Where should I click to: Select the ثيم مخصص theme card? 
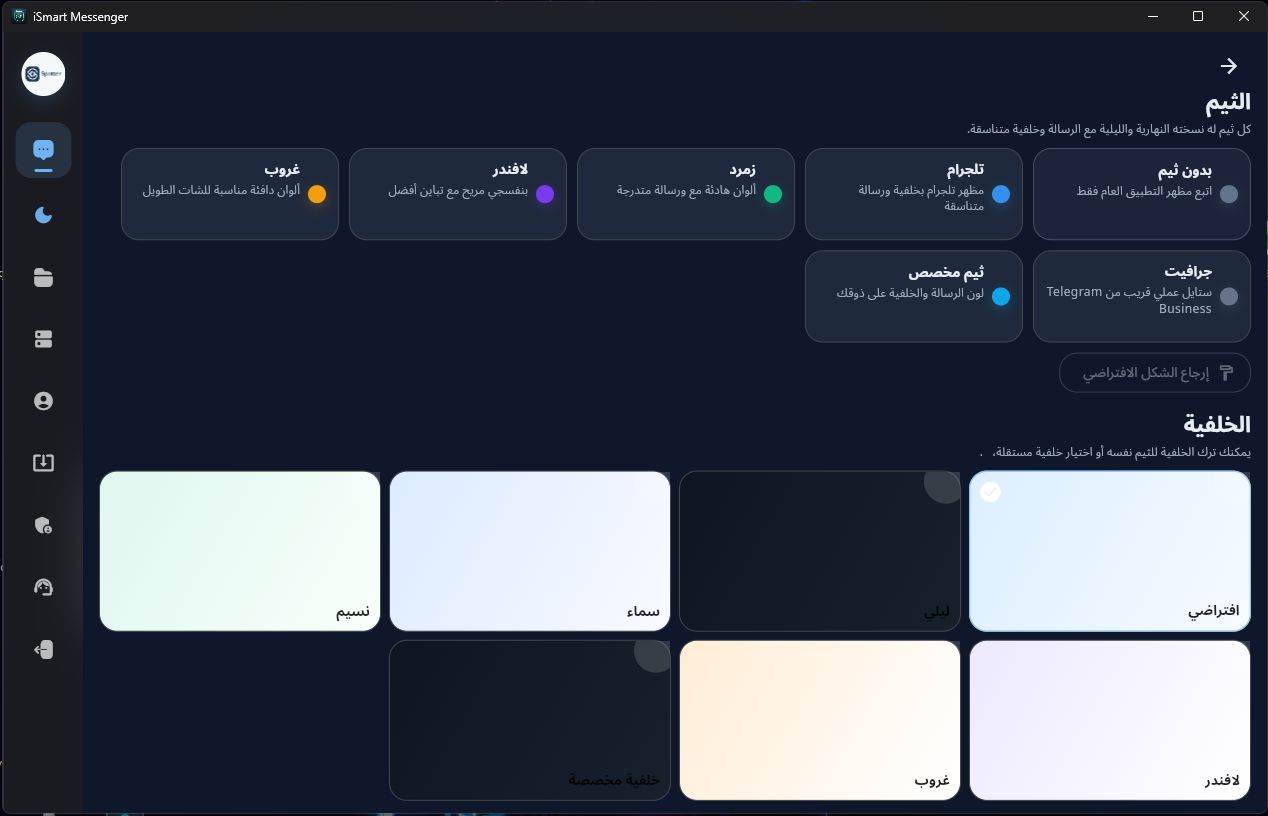coord(913,296)
